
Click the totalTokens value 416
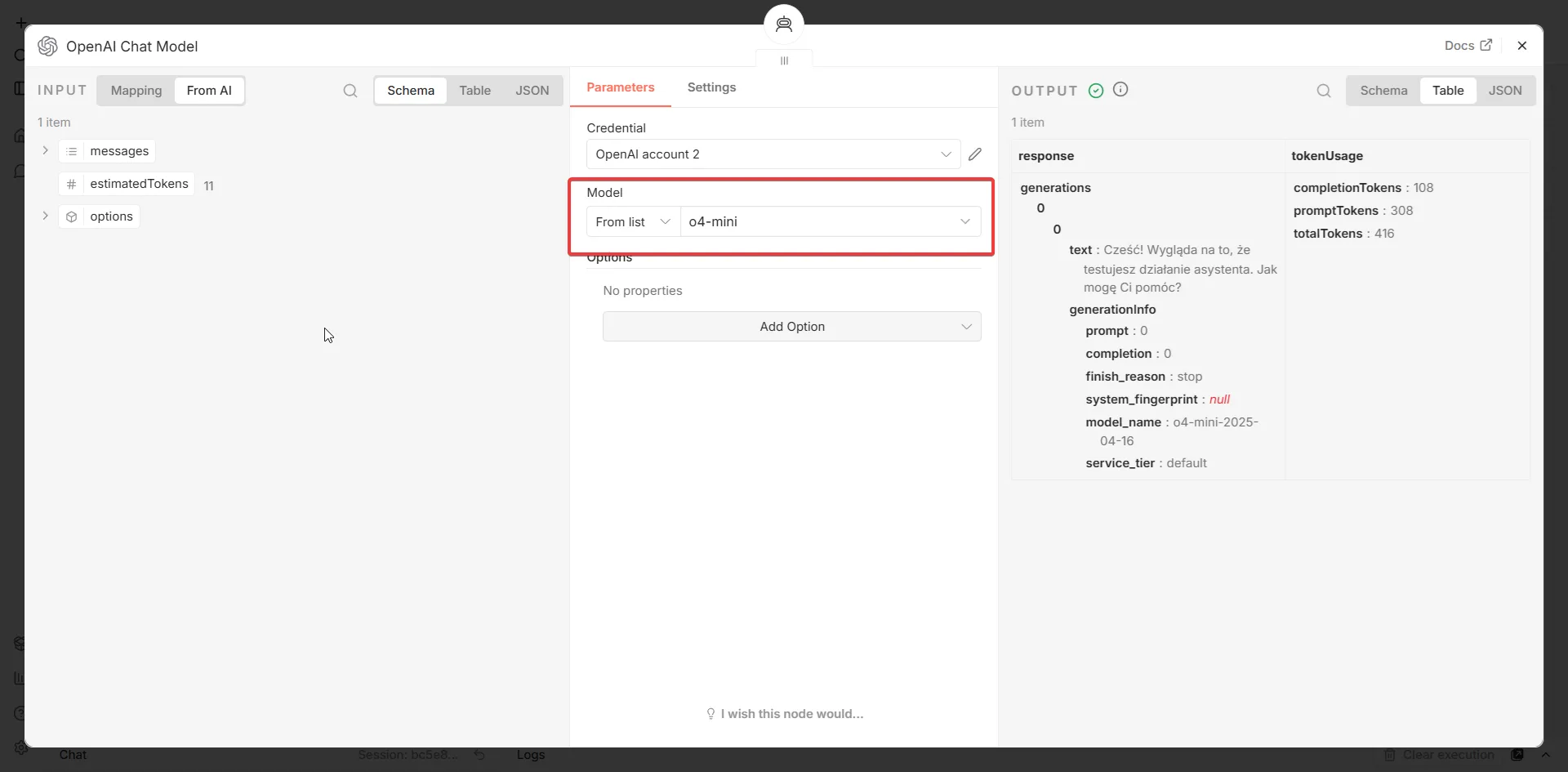point(1384,234)
